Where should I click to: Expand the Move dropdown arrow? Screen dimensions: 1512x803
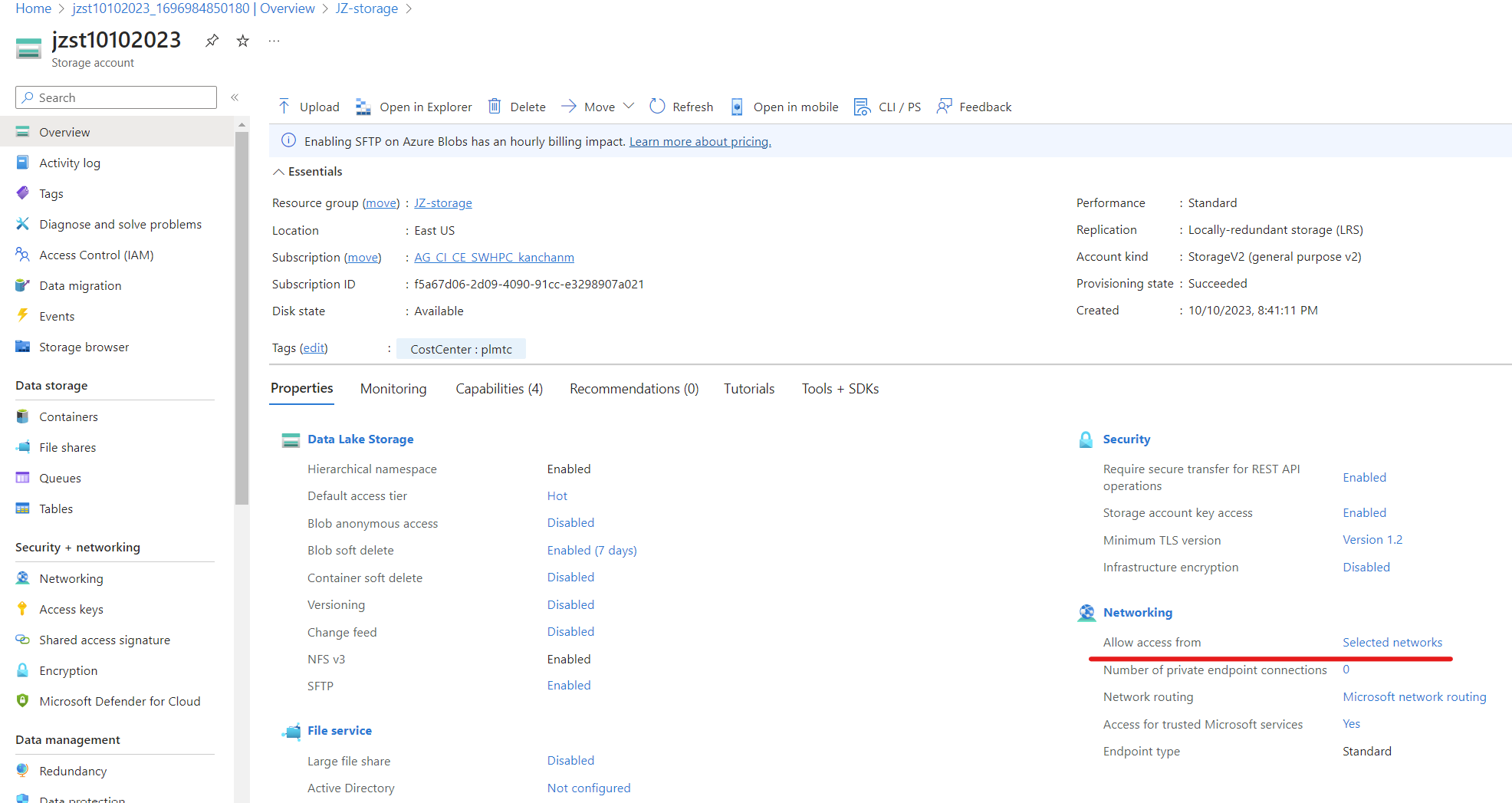pyautogui.click(x=629, y=106)
